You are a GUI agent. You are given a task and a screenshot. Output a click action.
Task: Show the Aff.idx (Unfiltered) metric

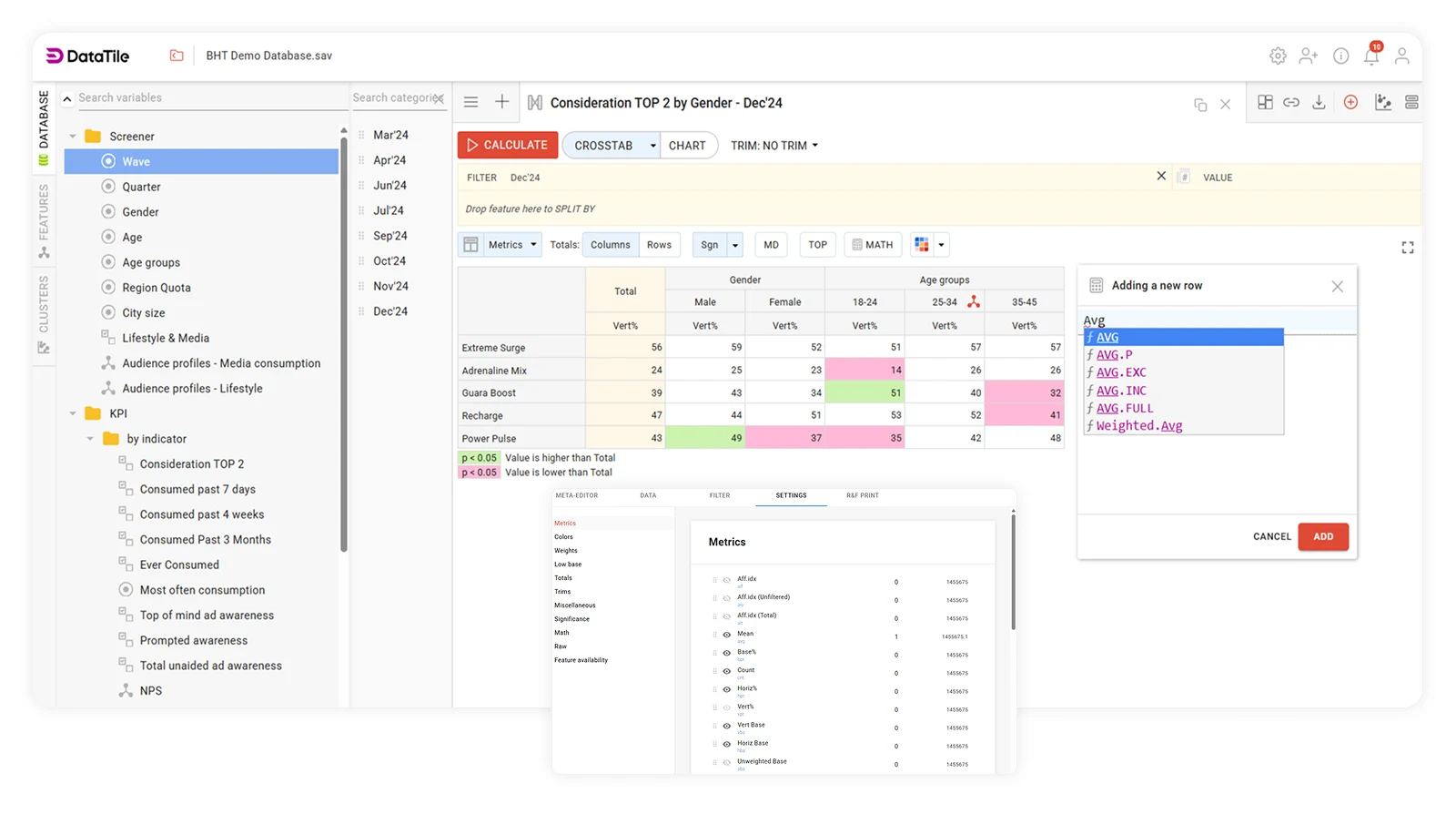coord(726,598)
